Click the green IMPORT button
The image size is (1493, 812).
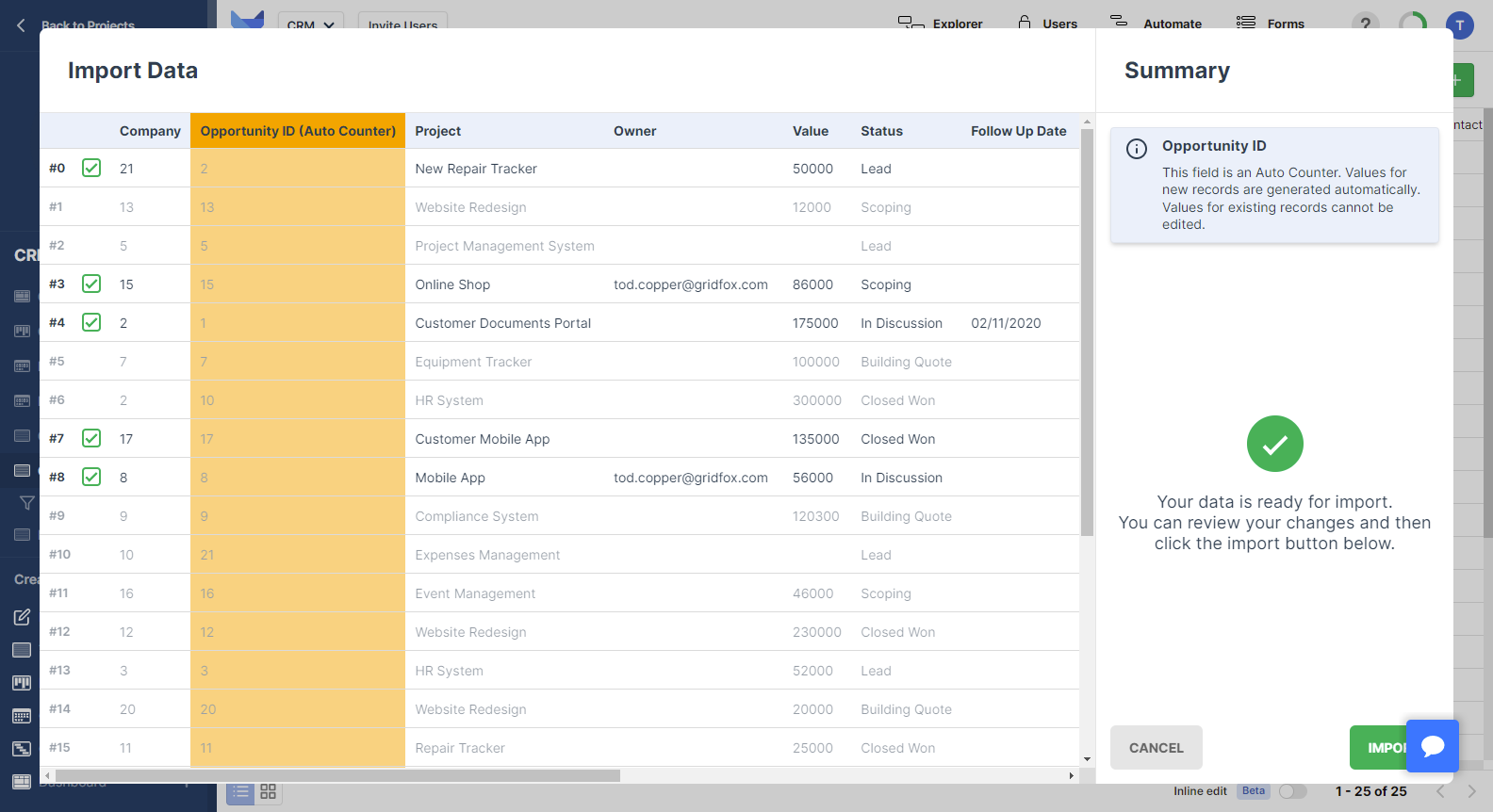[x=1377, y=748]
